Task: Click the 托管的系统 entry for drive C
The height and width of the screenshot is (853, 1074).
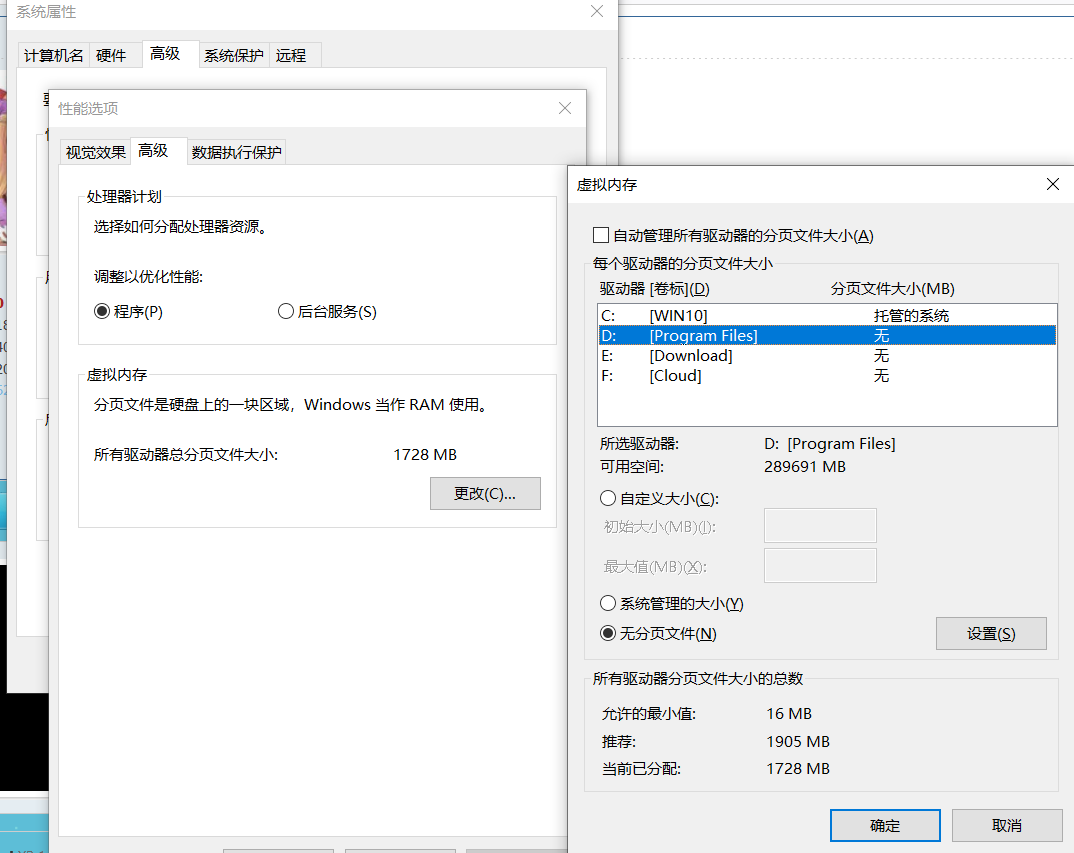Action: tap(911, 316)
